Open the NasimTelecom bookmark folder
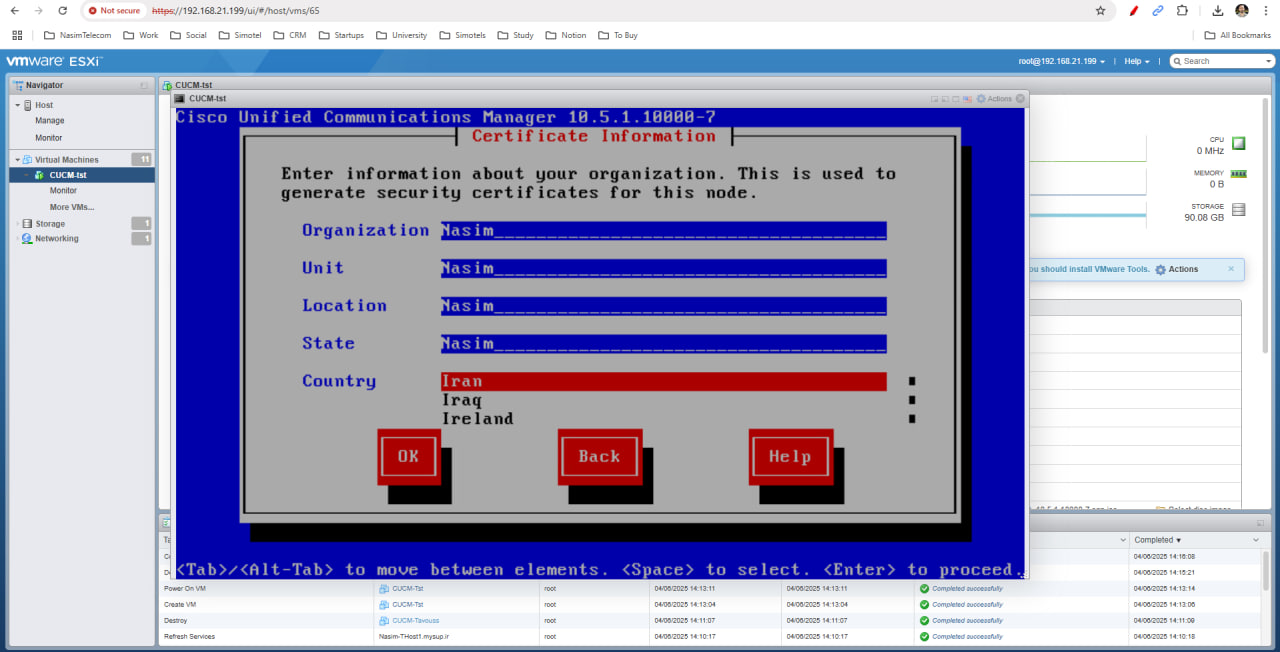 coord(76,35)
